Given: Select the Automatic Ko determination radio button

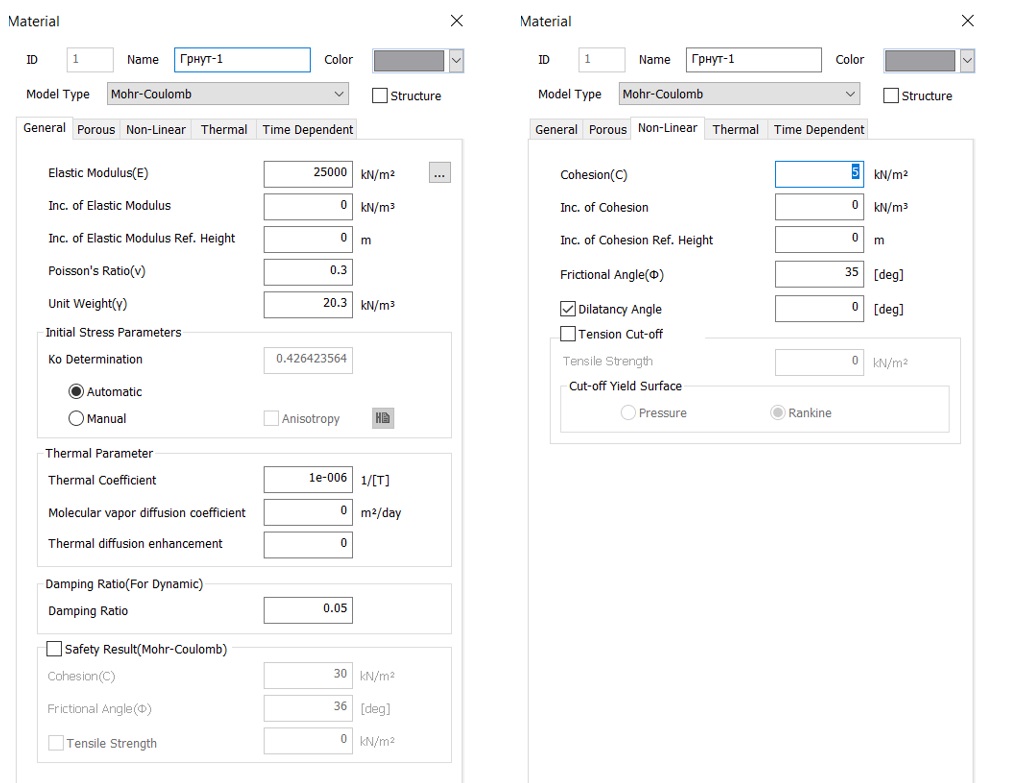Looking at the screenshot, I should 76,392.
